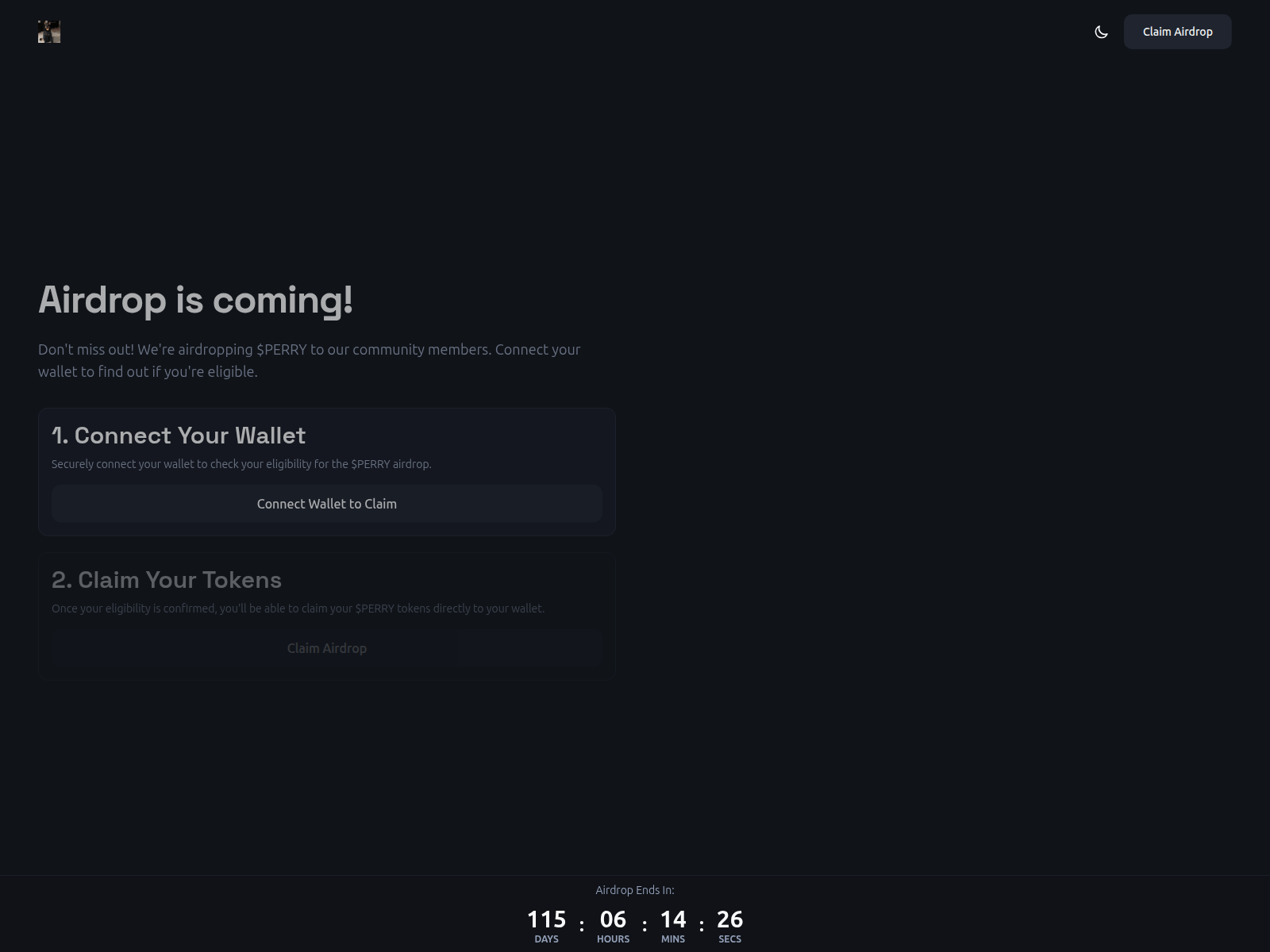Click Connect Wallet to Claim button

[326, 504]
